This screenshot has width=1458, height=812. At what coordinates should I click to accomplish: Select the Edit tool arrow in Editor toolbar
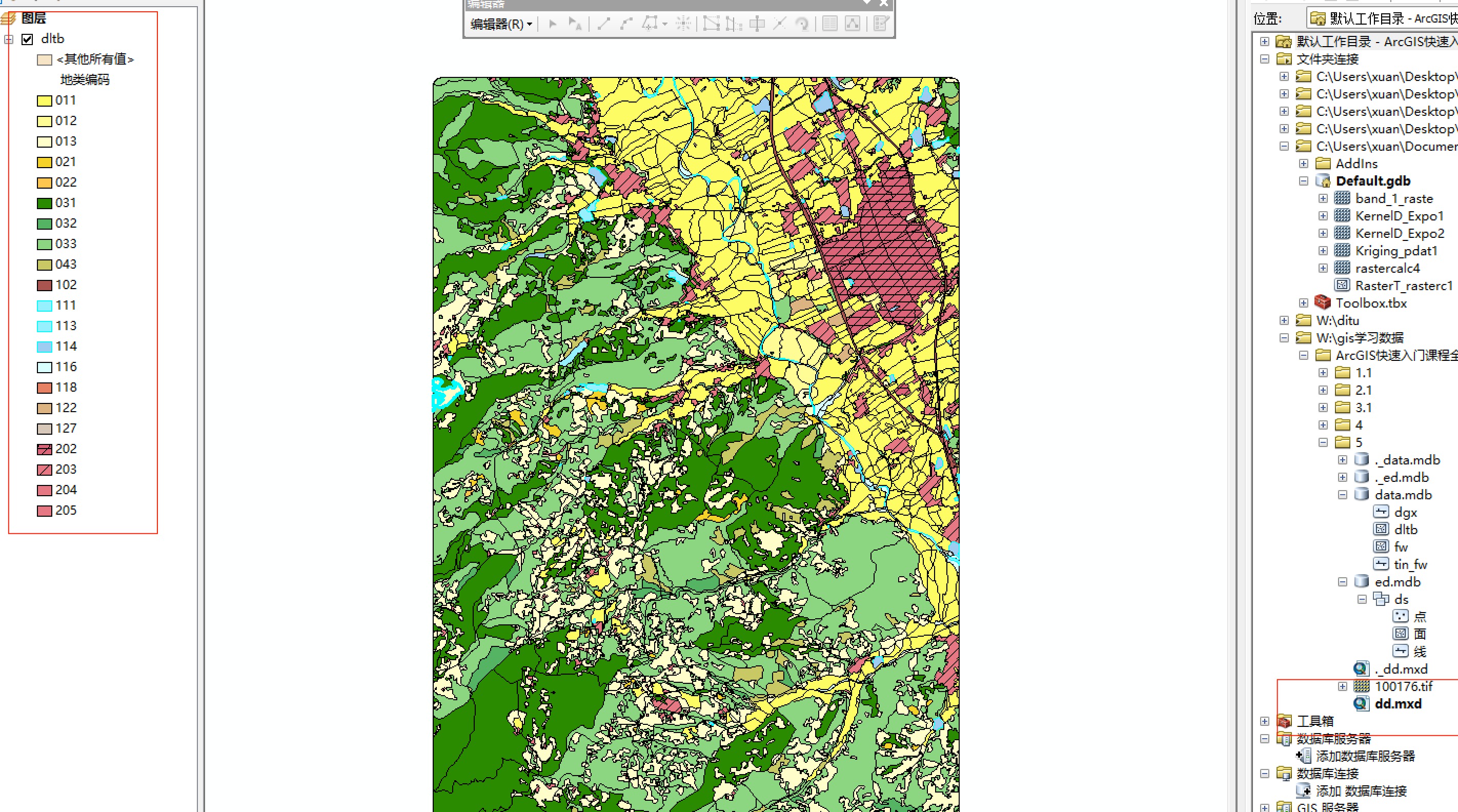click(553, 24)
